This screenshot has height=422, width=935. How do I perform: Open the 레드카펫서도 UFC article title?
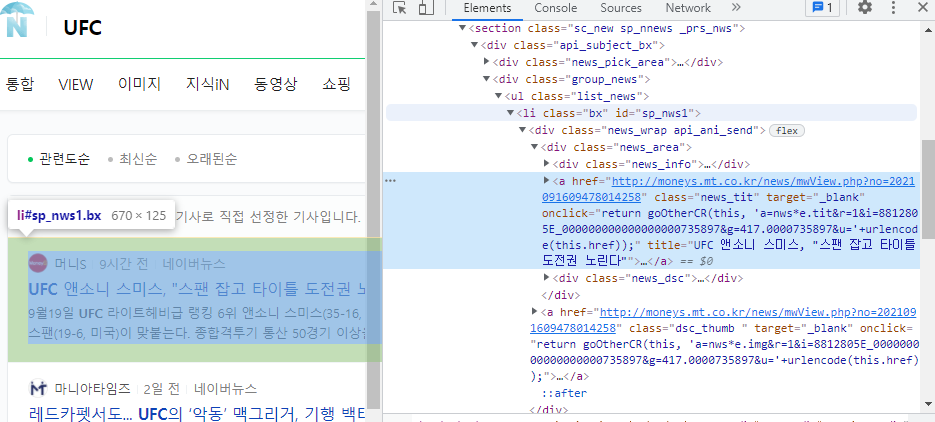click(x=197, y=412)
